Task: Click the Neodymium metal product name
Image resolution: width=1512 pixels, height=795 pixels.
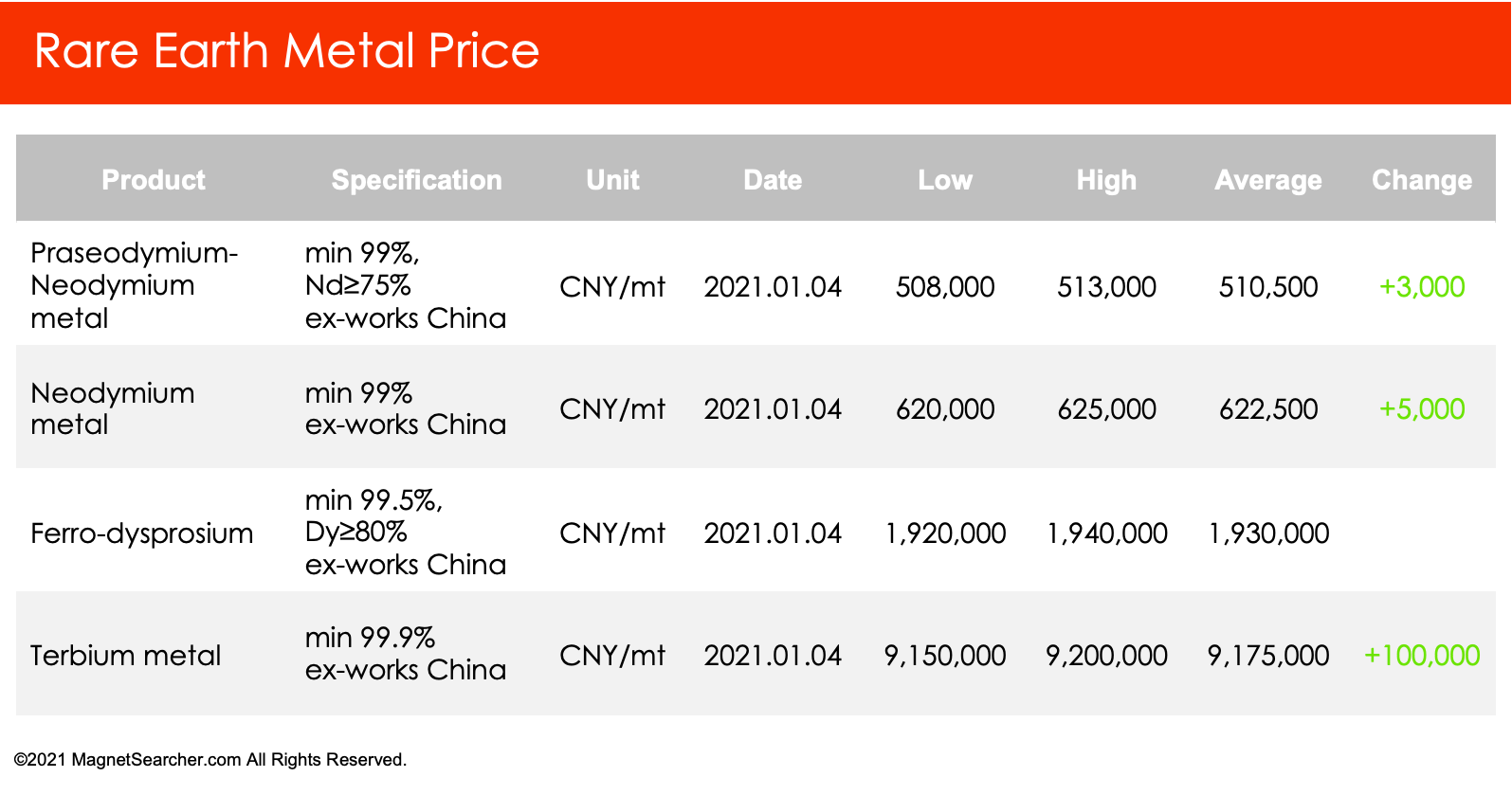Action: pyautogui.click(x=113, y=408)
